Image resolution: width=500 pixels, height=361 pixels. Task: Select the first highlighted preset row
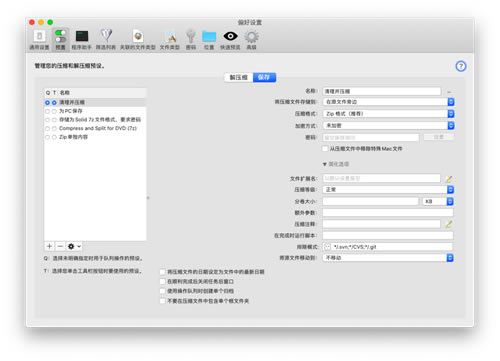(95, 103)
